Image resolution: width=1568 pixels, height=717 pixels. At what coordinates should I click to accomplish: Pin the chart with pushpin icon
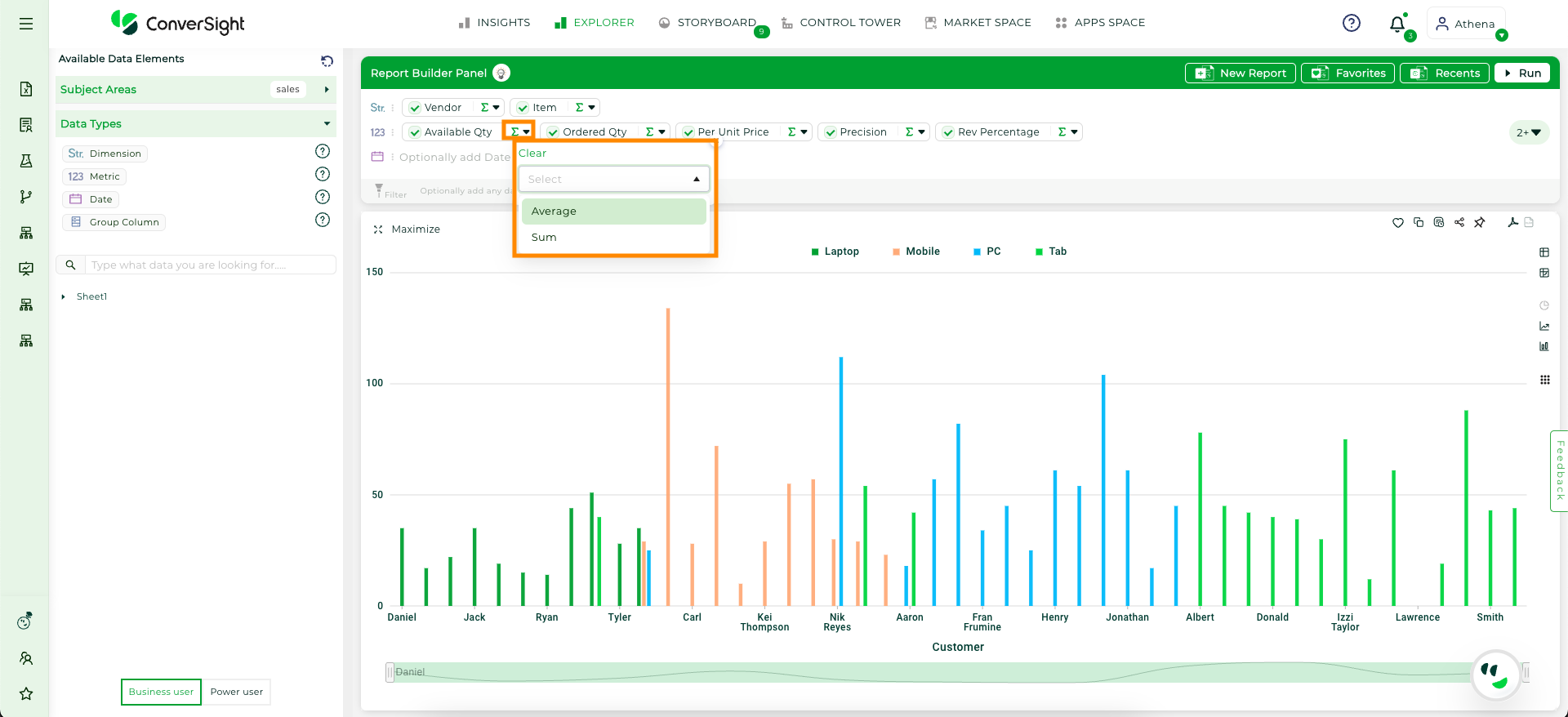tap(1480, 222)
